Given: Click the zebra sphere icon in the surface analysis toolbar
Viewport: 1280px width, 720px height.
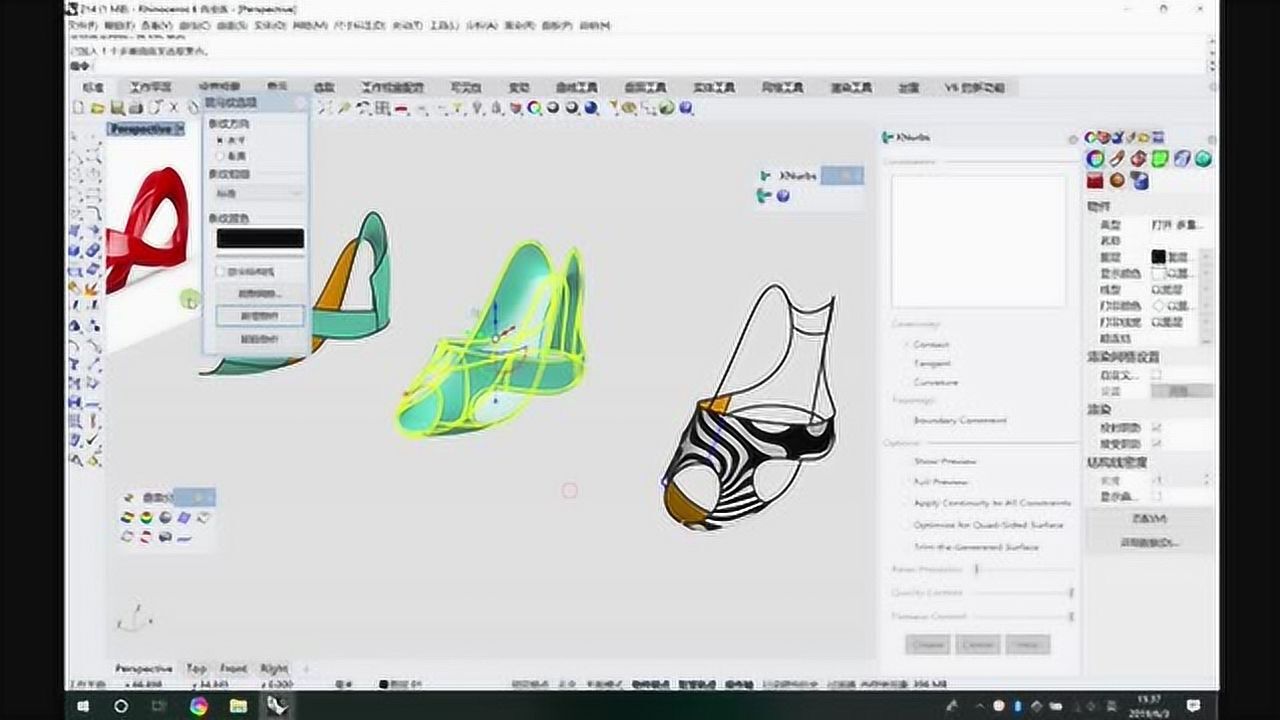Looking at the screenshot, I should coord(165,518).
